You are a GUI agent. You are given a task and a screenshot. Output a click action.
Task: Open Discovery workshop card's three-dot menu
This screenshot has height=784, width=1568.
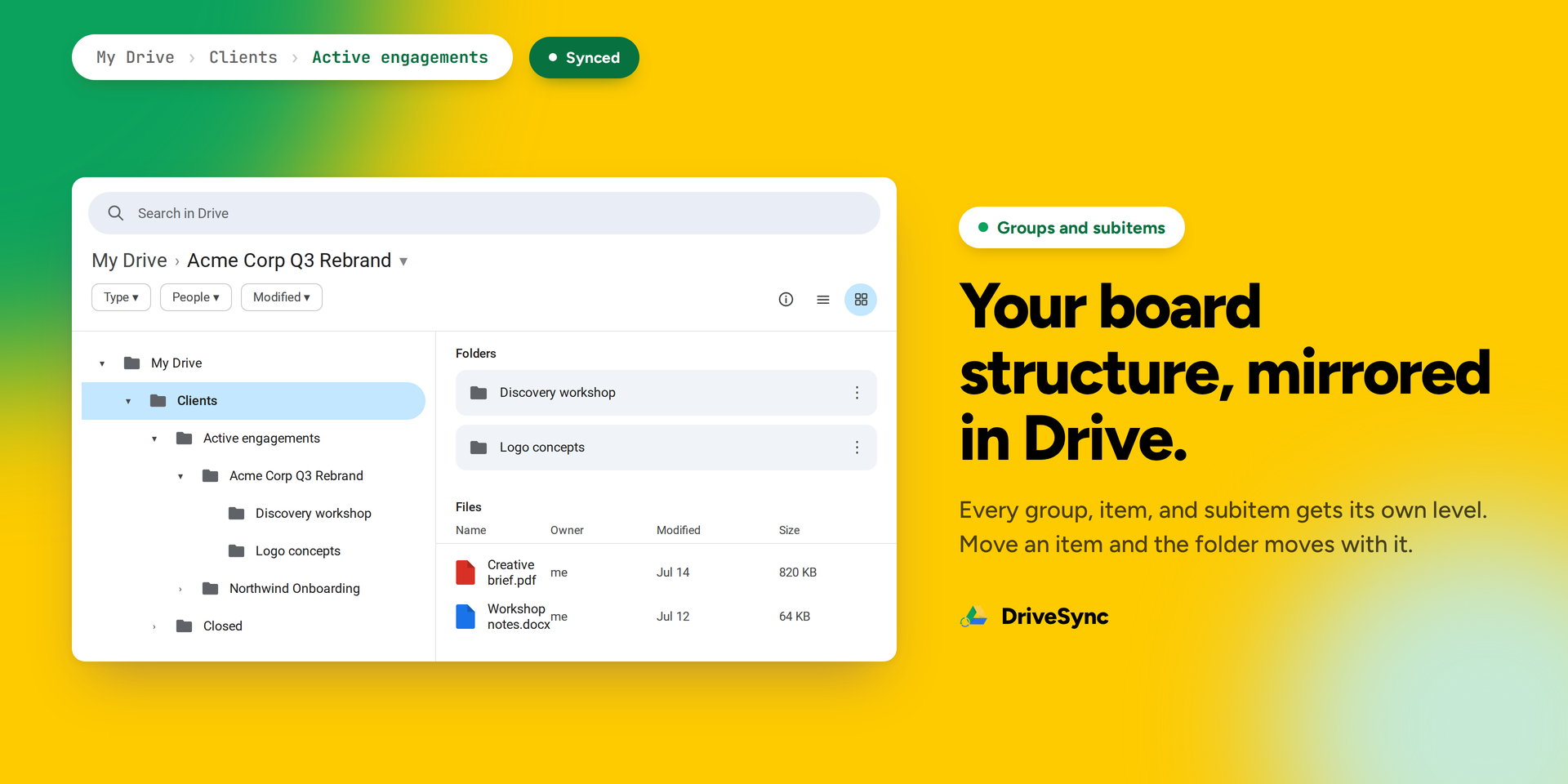click(857, 393)
